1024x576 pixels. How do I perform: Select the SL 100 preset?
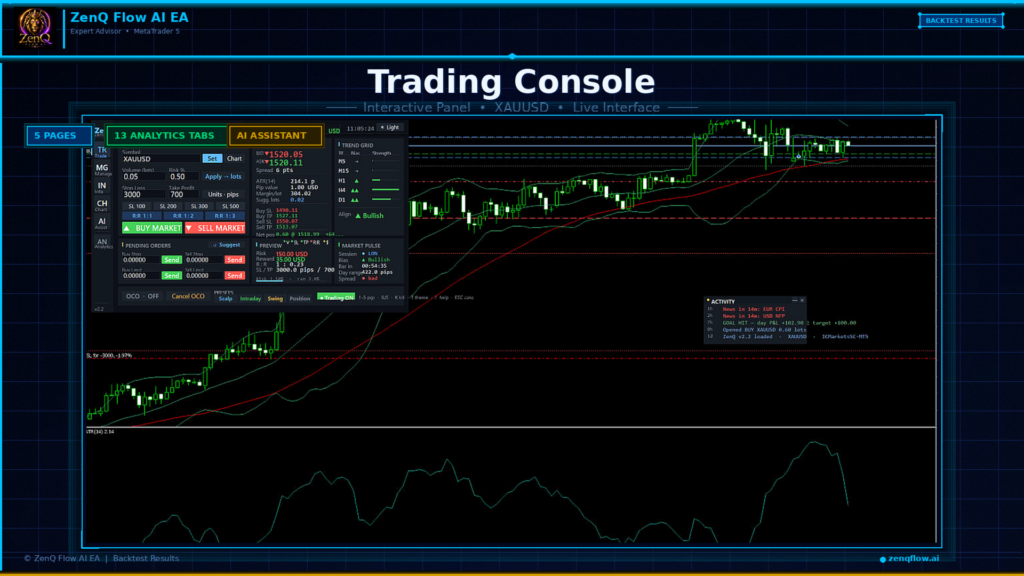[x=136, y=206]
